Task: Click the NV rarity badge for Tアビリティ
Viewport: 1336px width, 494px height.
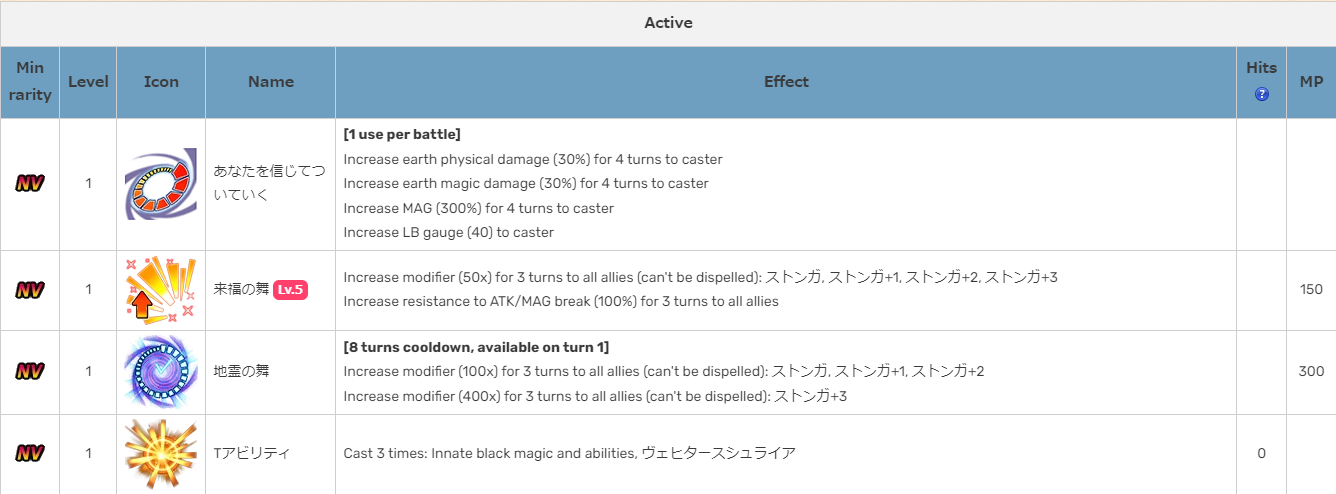Action: tap(29, 453)
